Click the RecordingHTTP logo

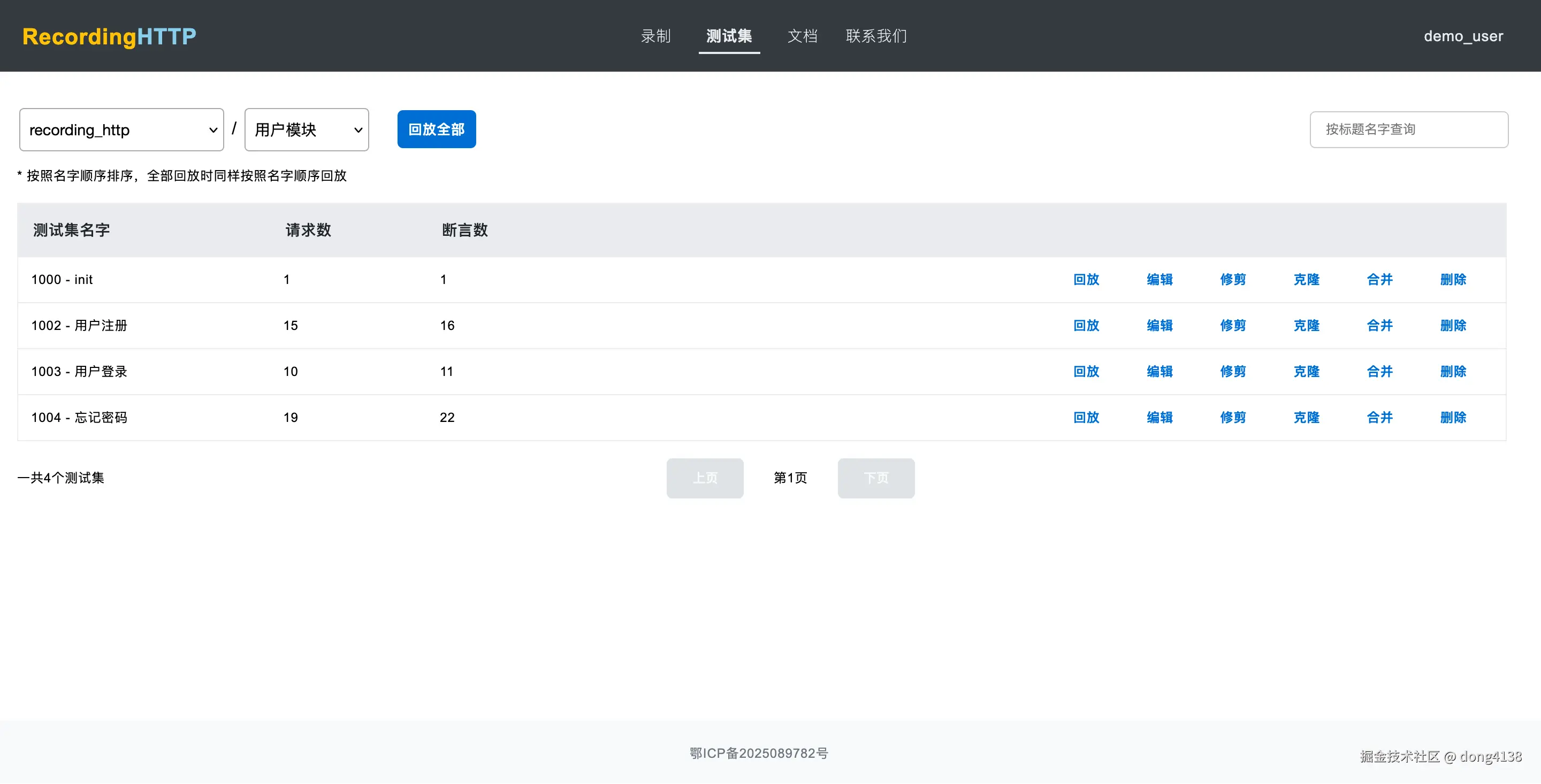coord(110,36)
